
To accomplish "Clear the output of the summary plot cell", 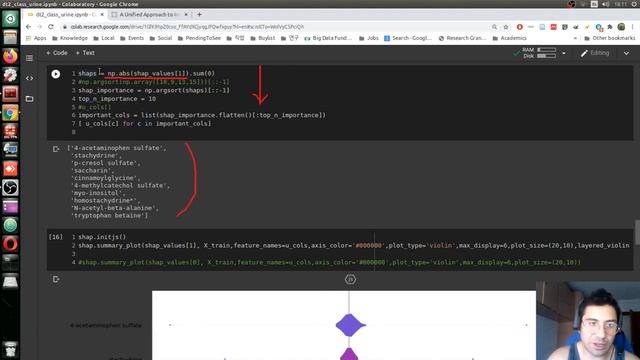I will pos(56,279).
